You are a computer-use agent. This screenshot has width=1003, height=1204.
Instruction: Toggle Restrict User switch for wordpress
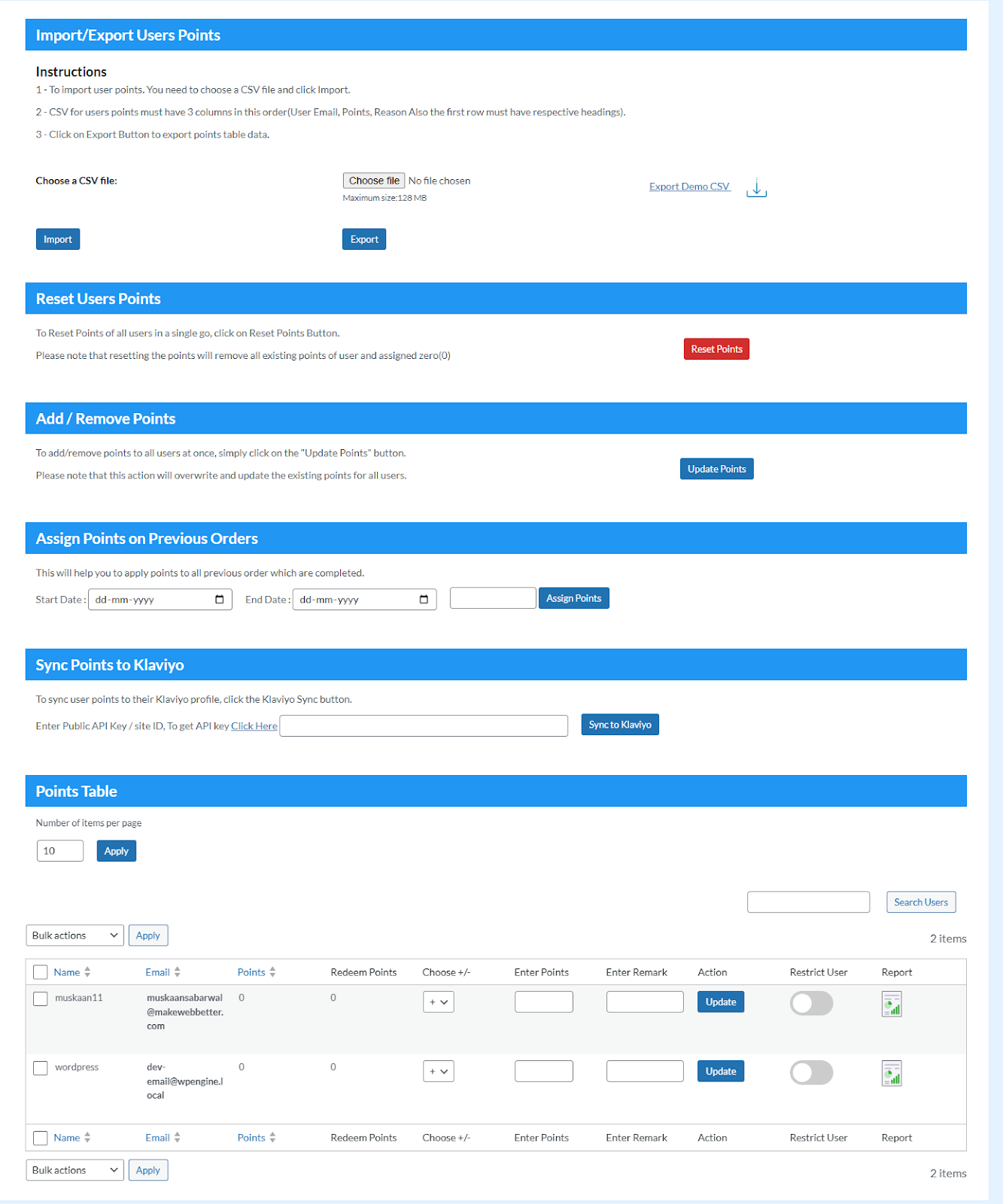tap(811, 1072)
